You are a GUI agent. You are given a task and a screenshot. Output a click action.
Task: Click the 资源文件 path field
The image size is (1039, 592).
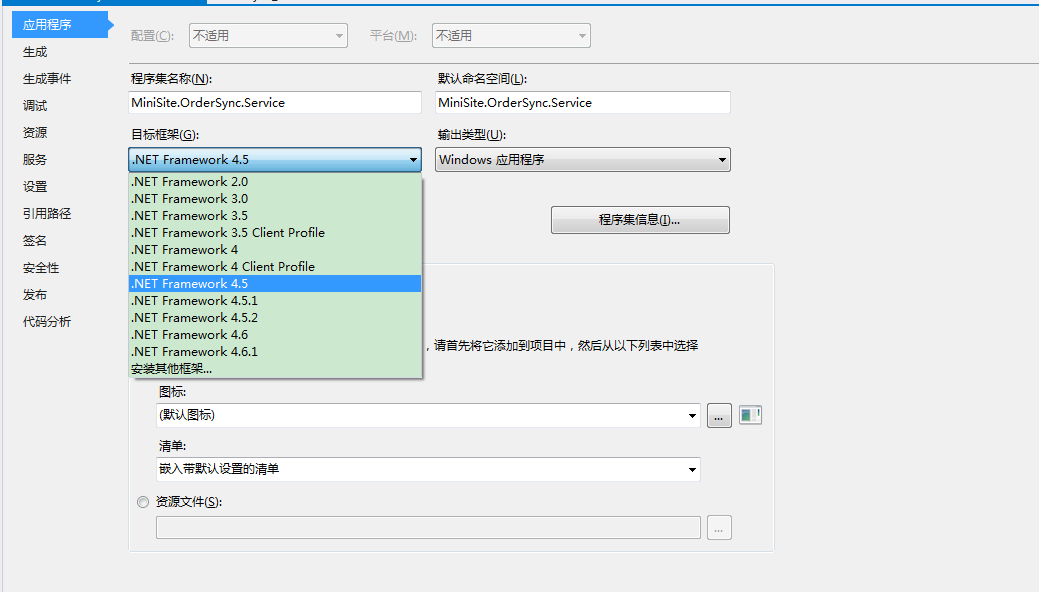[x=428, y=528]
